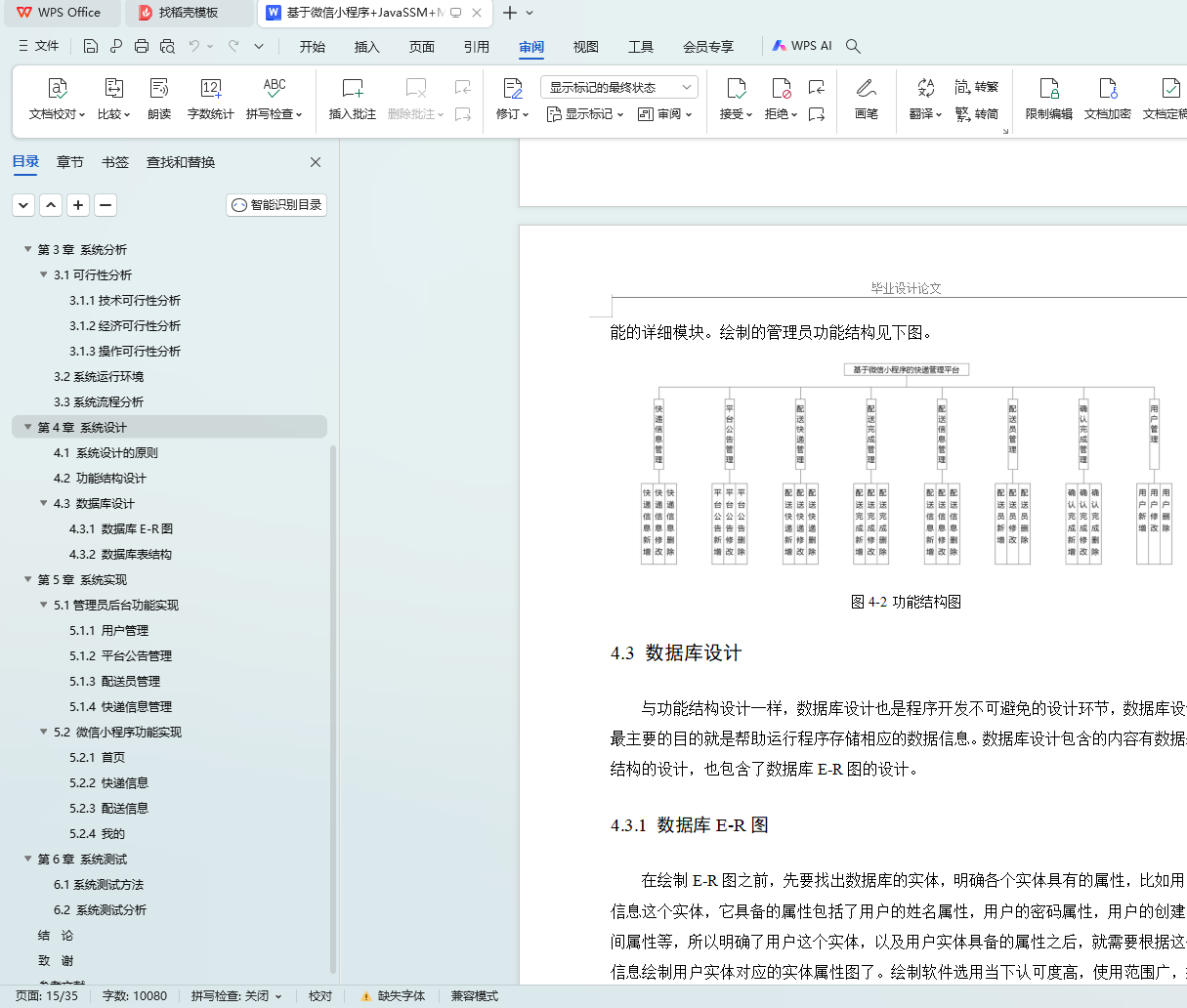Collapse 第 3 章 系统分析 in outline
This screenshot has width=1187, height=1008.
[x=28, y=249]
